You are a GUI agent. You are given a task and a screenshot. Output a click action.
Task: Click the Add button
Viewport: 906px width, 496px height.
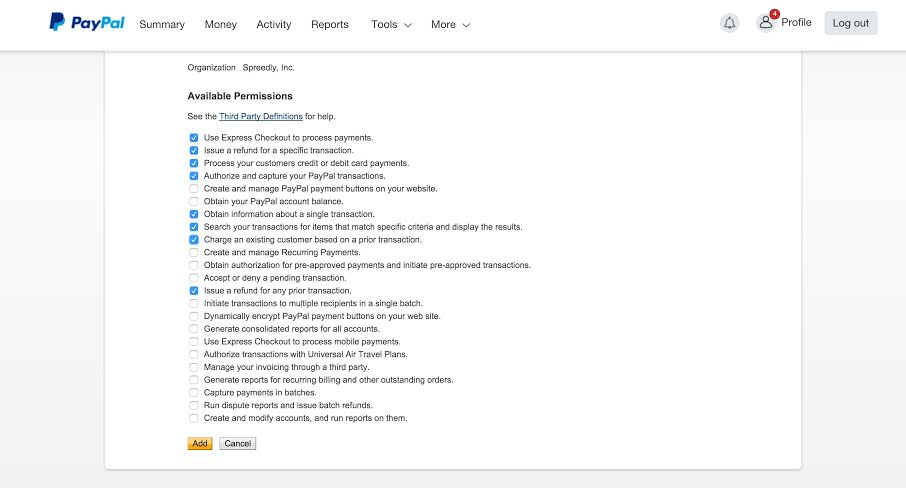[x=200, y=443]
